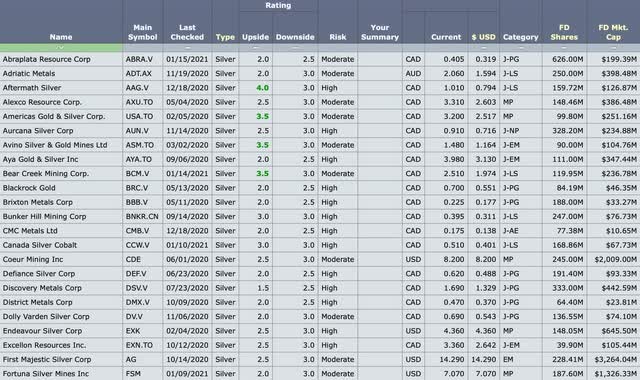This screenshot has height=380, width=640.
Task: Click the BNKR.CN symbol cell
Action: click(142, 216)
